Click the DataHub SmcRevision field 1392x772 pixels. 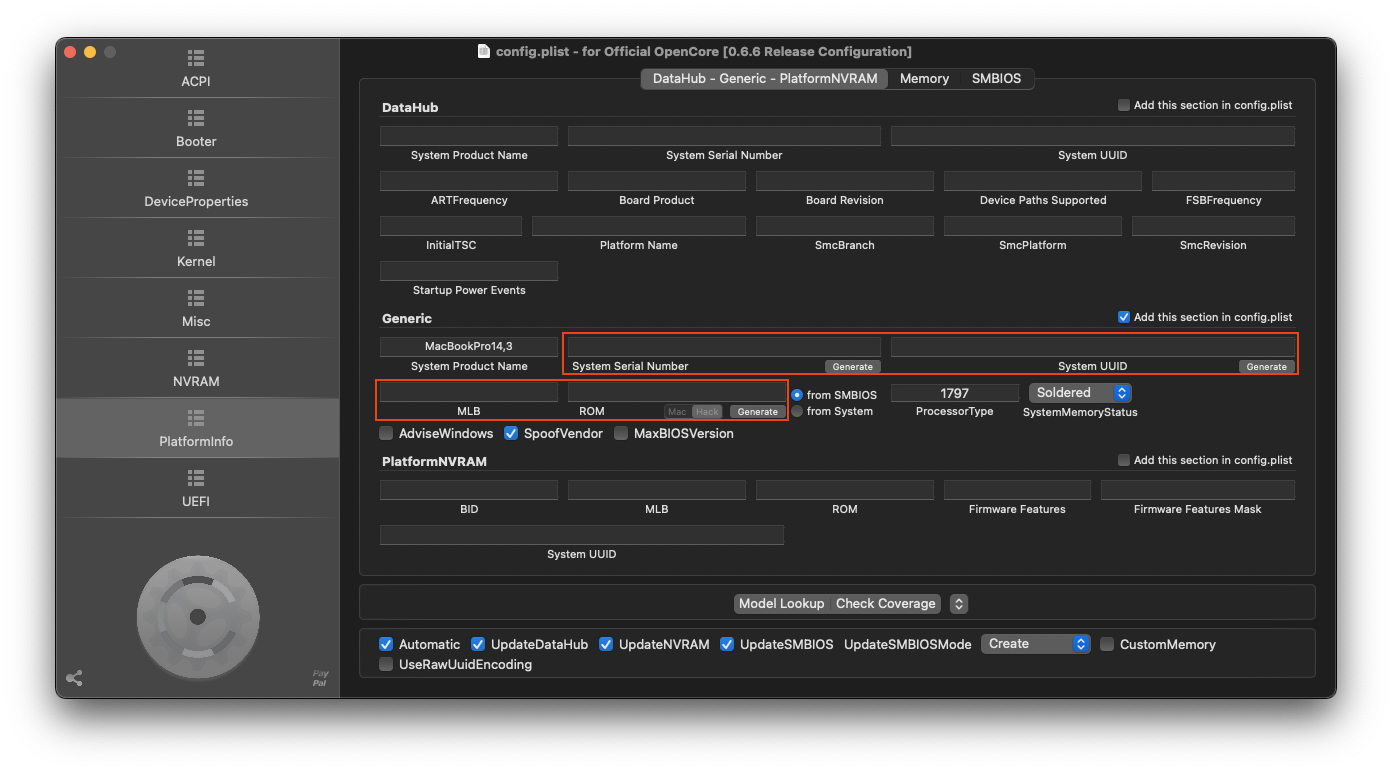click(1213, 226)
